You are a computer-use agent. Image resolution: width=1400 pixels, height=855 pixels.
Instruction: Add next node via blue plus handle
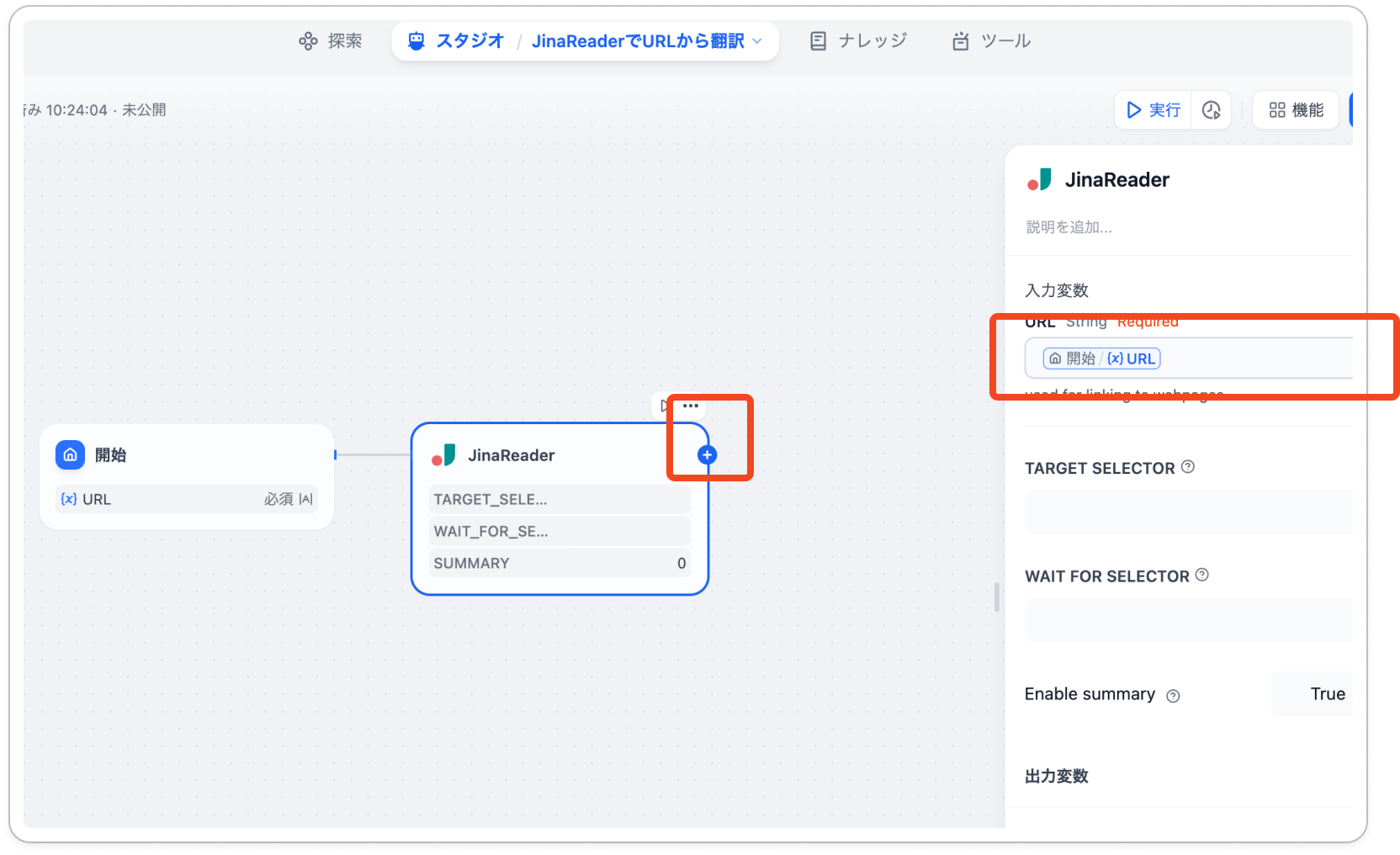point(707,455)
